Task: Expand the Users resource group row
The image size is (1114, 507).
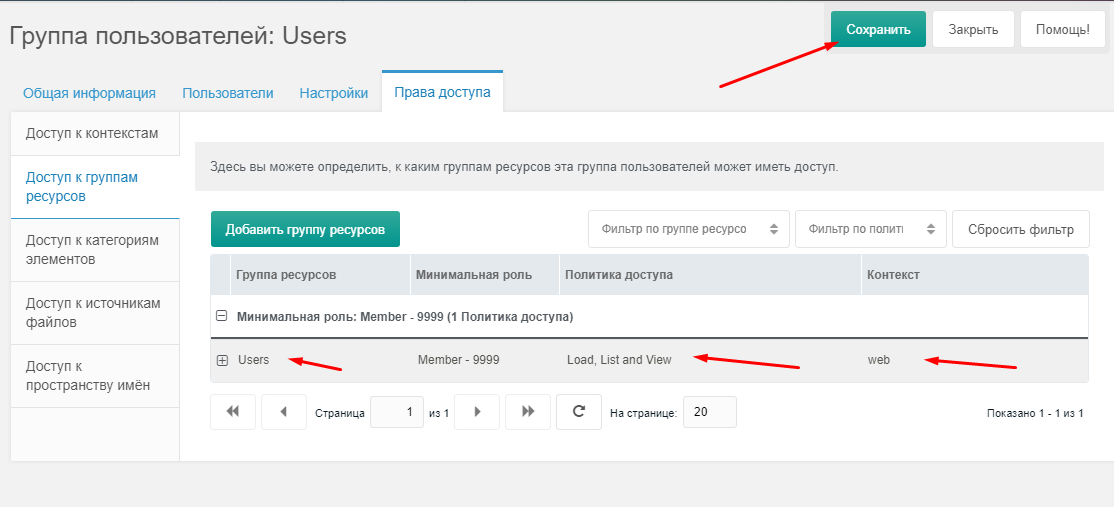Action: [222, 360]
